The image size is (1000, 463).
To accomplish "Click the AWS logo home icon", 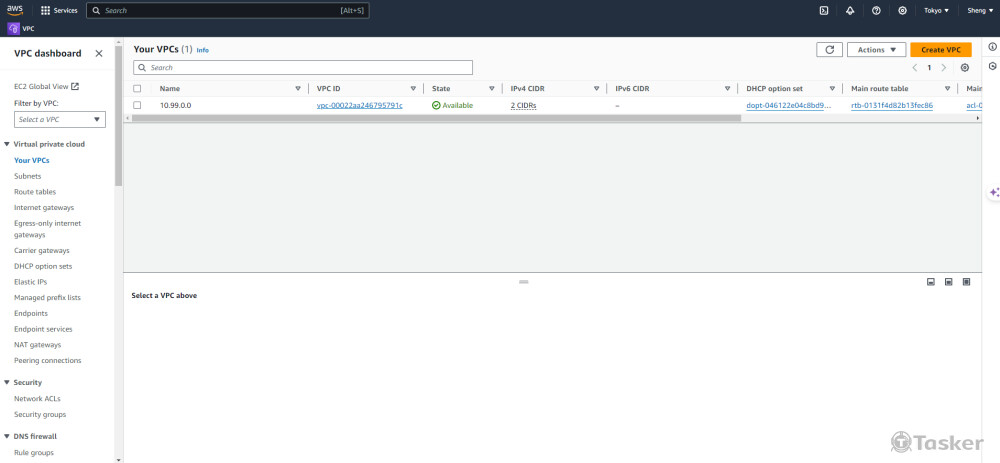I will (15, 10).
